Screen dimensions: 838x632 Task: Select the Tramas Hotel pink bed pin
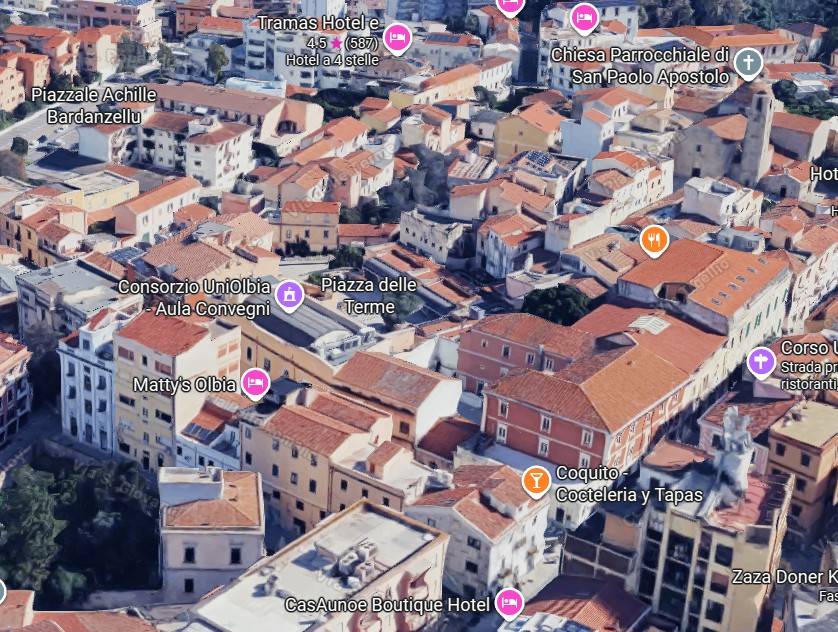point(397,36)
